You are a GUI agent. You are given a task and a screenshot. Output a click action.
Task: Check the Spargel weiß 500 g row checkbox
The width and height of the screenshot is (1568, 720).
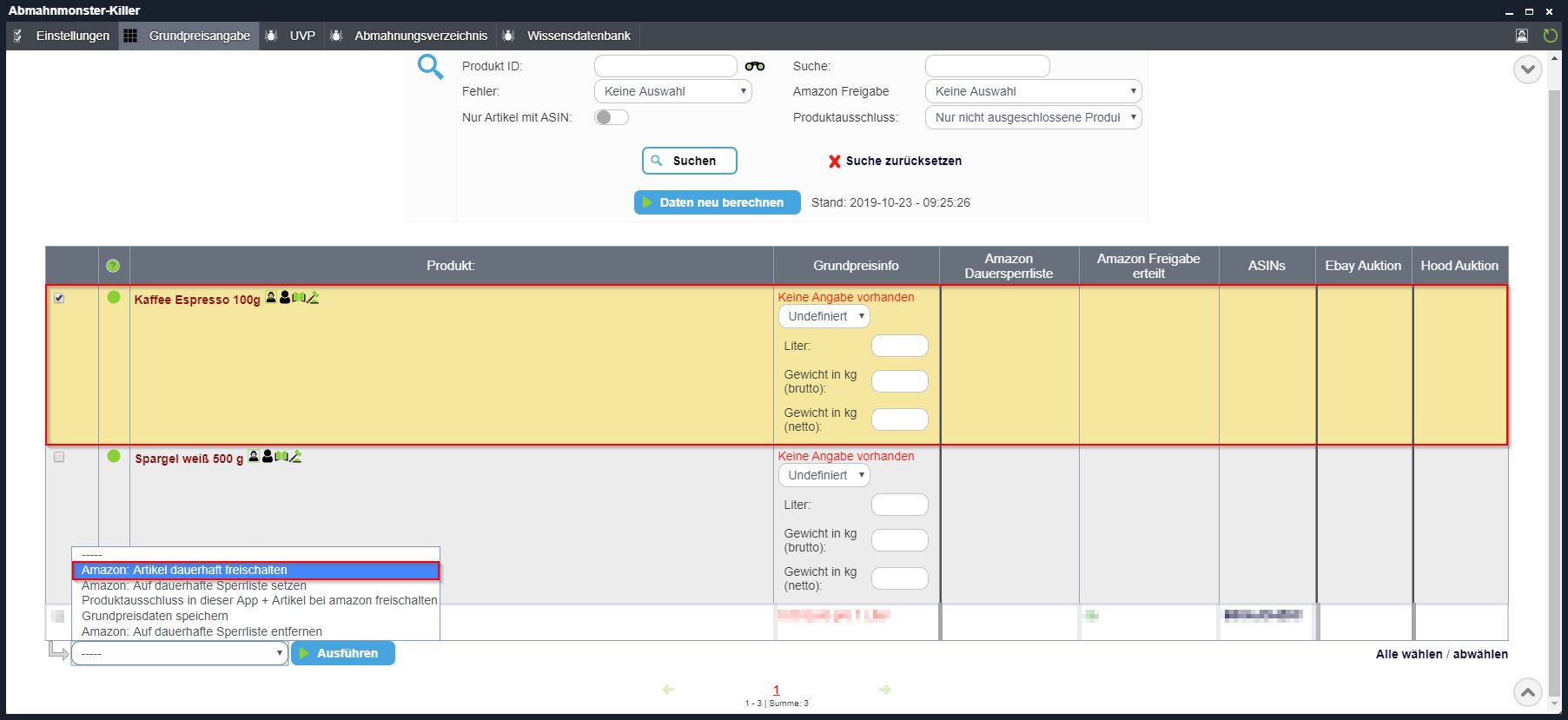tap(59, 457)
